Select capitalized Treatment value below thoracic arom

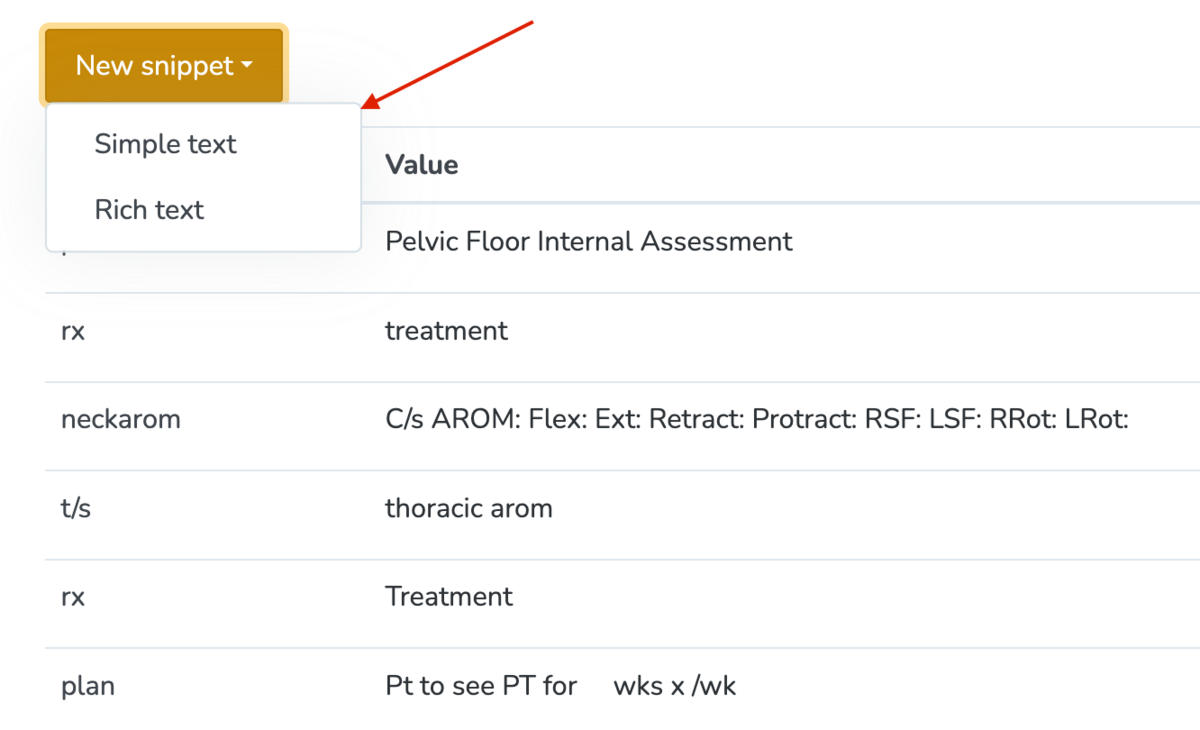click(448, 597)
